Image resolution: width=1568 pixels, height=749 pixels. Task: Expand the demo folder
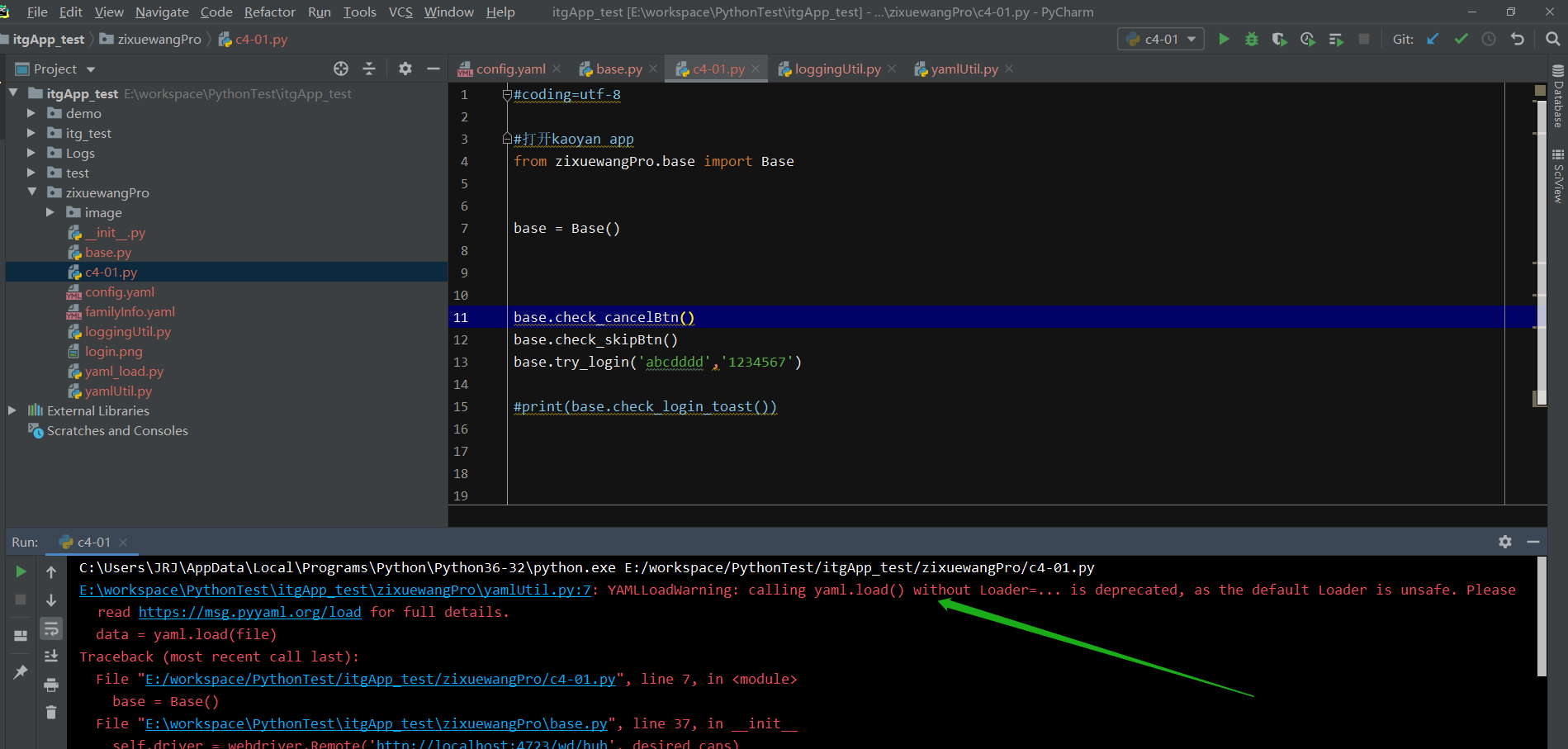[x=31, y=113]
